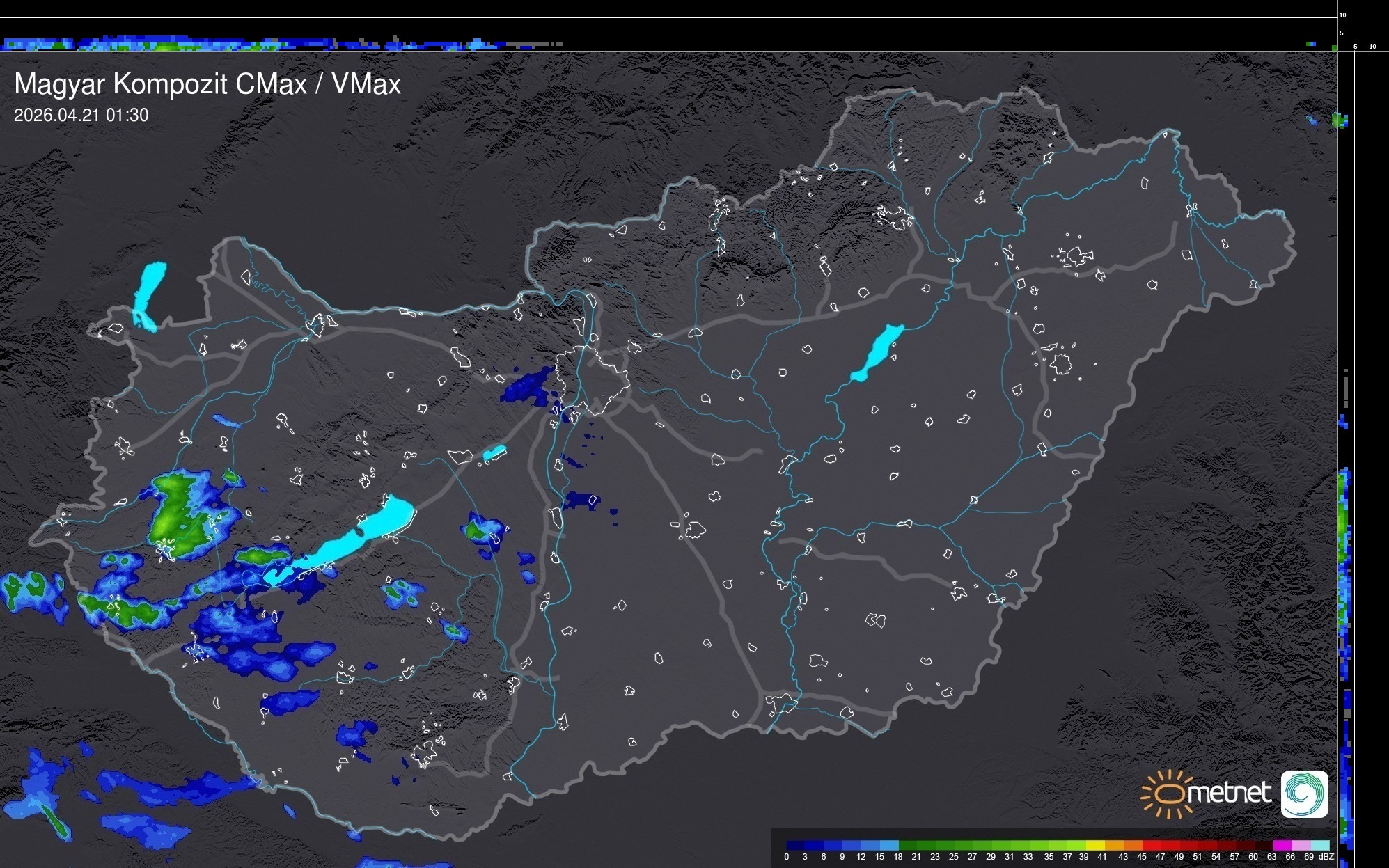1389x868 pixels.
Task: Click the light cyan 69 dBZ legend swatch
Action: (x=1319, y=845)
